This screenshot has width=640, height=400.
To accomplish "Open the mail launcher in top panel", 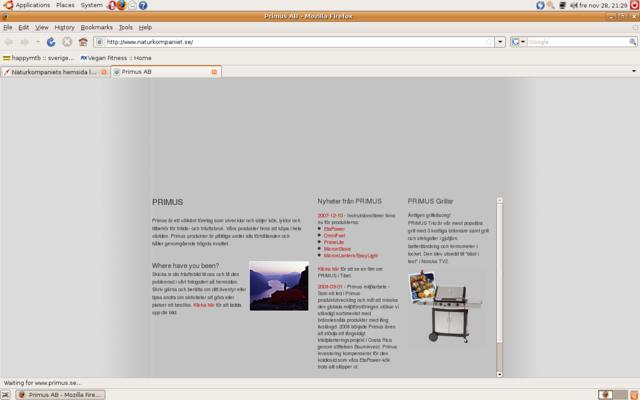I will coord(132,5).
